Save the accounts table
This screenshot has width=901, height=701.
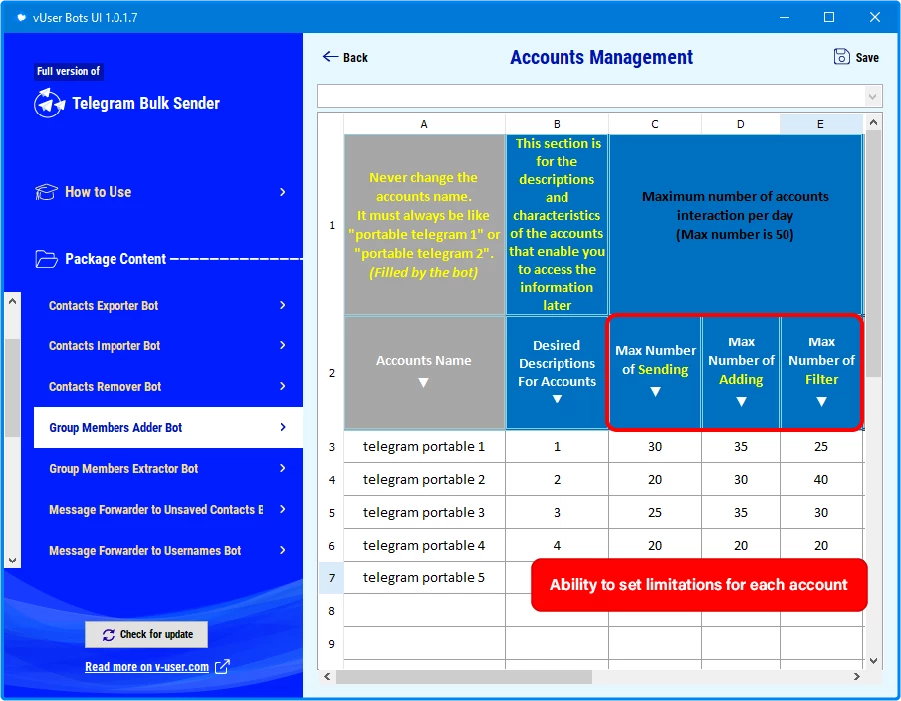coord(856,57)
